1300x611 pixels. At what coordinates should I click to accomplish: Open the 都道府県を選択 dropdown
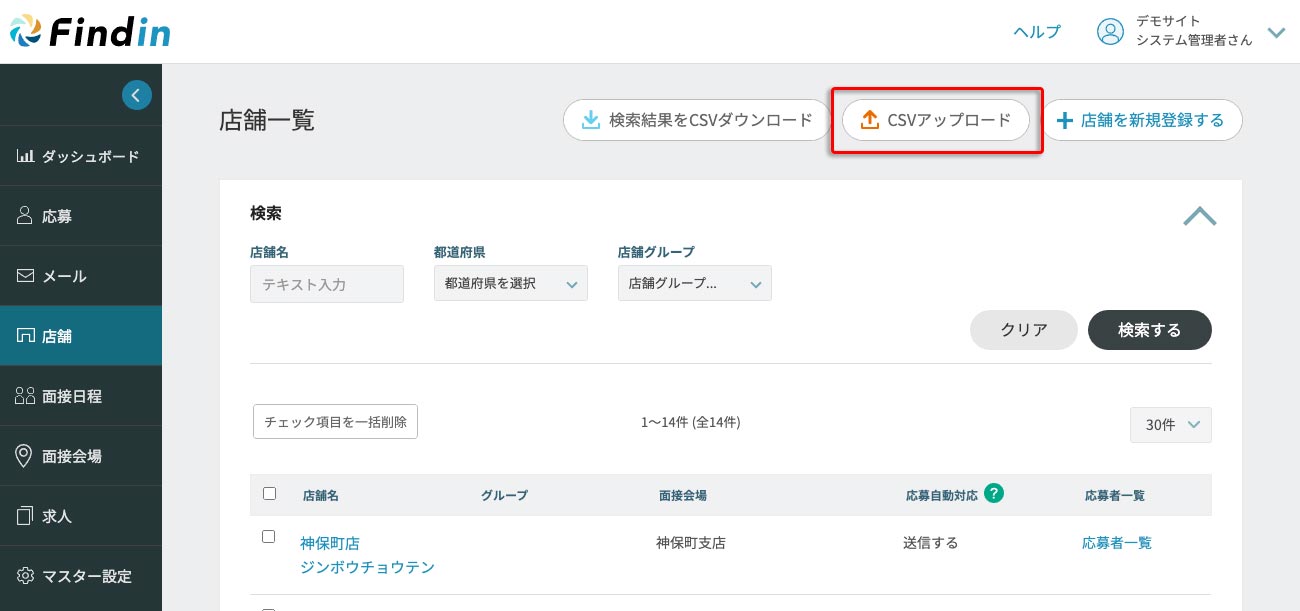pyautogui.click(x=510, y=284)
